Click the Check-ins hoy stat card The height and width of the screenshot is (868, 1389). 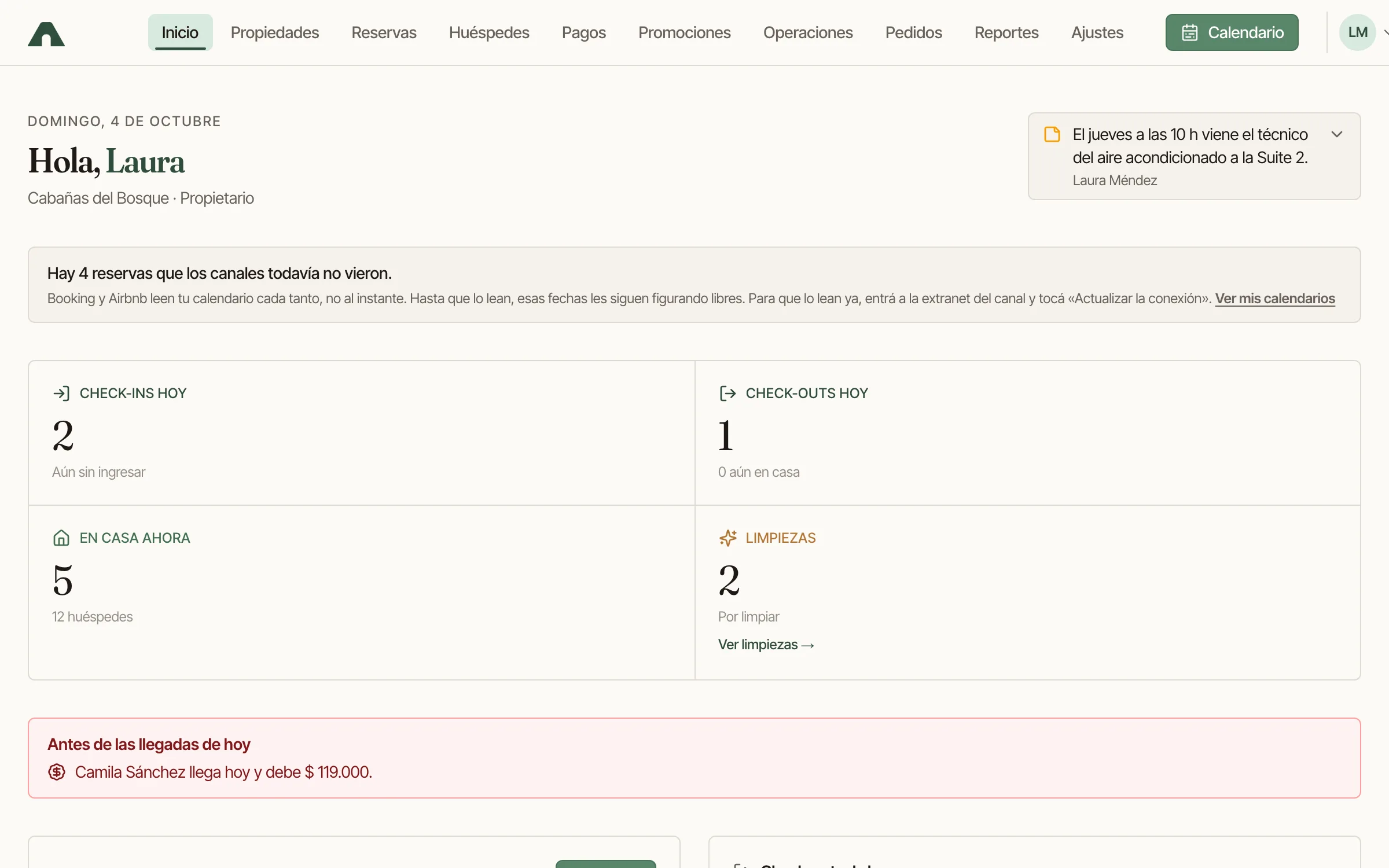(362, 433)
